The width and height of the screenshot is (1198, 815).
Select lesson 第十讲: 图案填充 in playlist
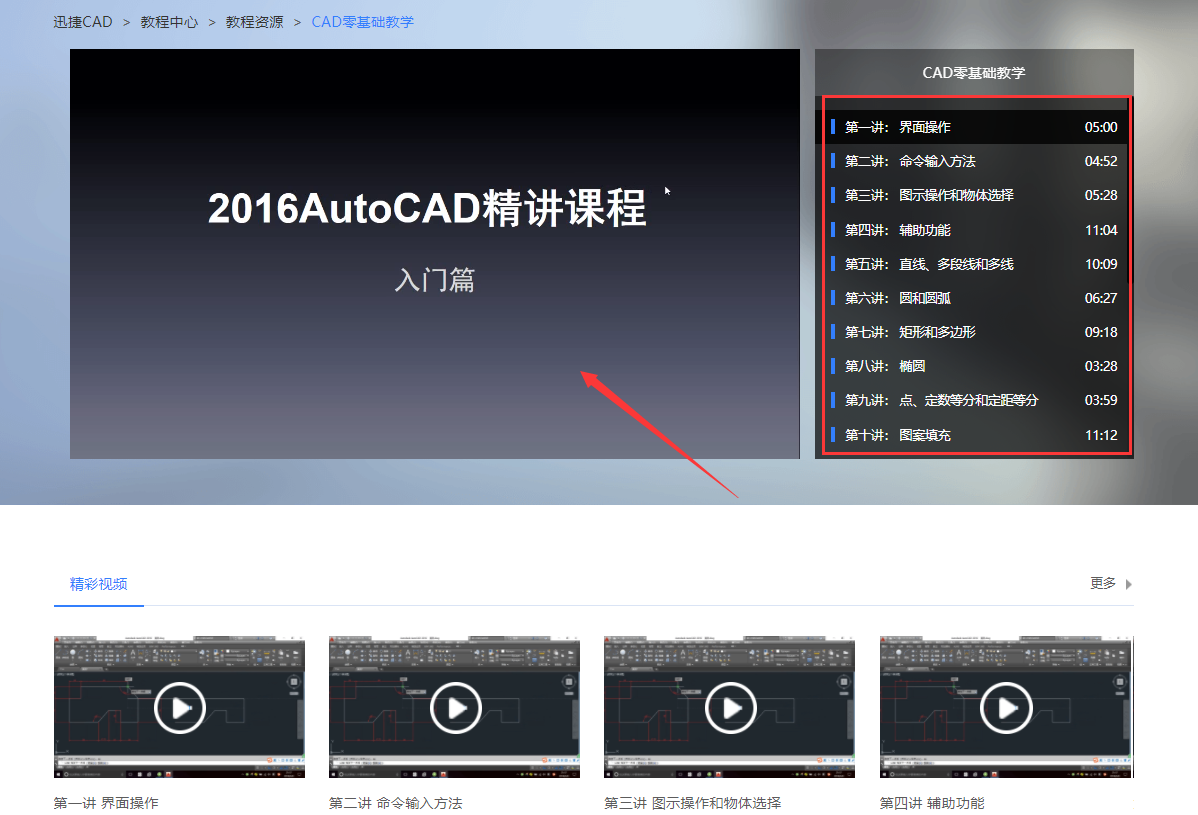click(x=974, y=435)
